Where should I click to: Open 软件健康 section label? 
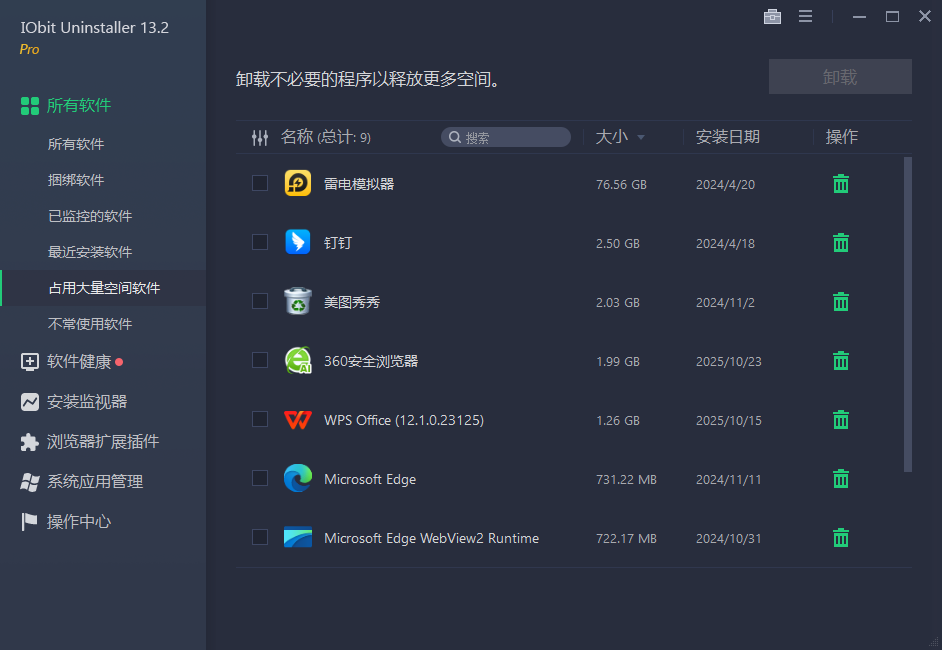[x=79, y=362]
